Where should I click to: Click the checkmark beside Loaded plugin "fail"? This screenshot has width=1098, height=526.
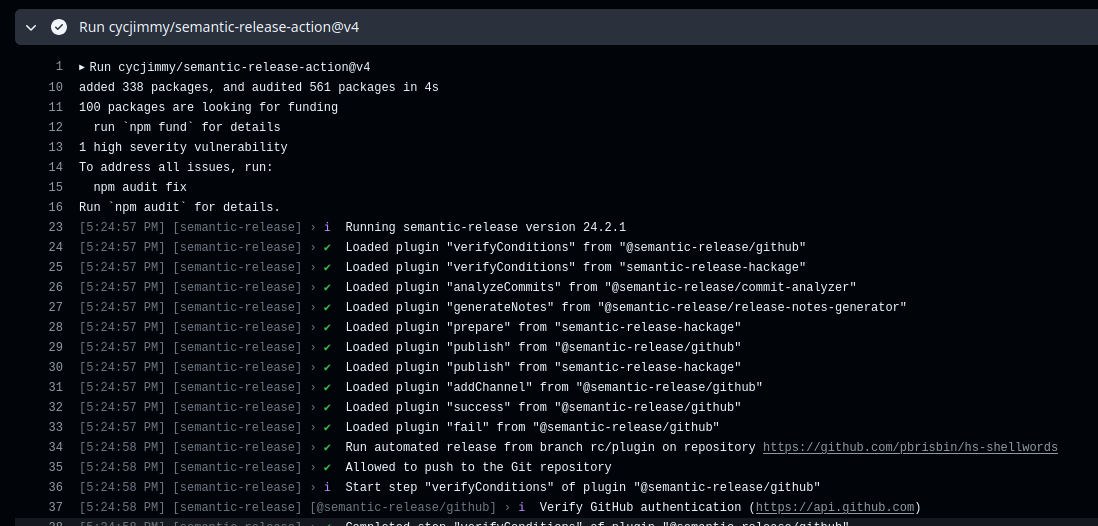[x=327, y=427]
